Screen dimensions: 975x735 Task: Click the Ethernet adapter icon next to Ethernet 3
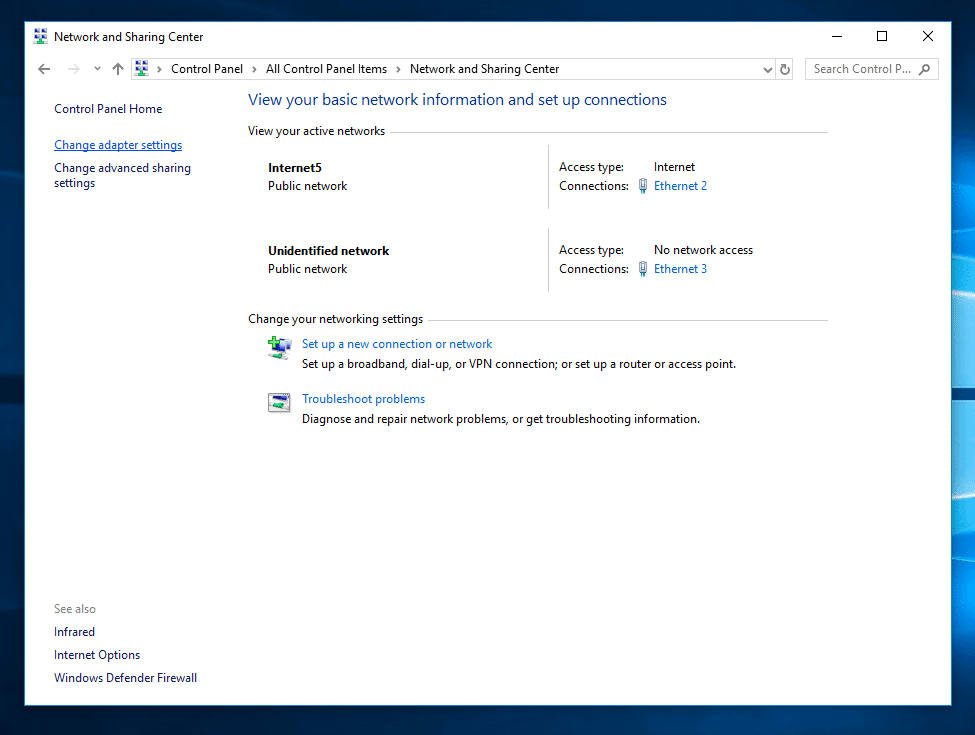tap(642, 268)
